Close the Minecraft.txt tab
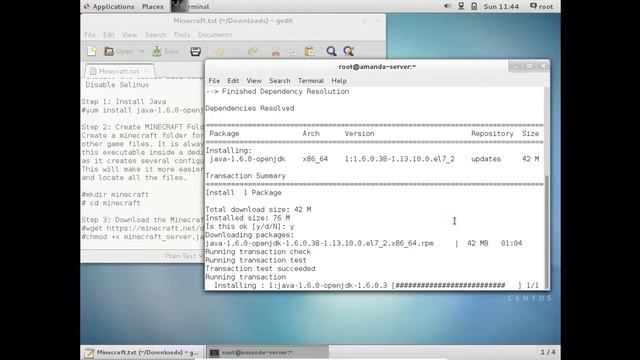Viewport: 640px width, 360px height. point(147,71)
